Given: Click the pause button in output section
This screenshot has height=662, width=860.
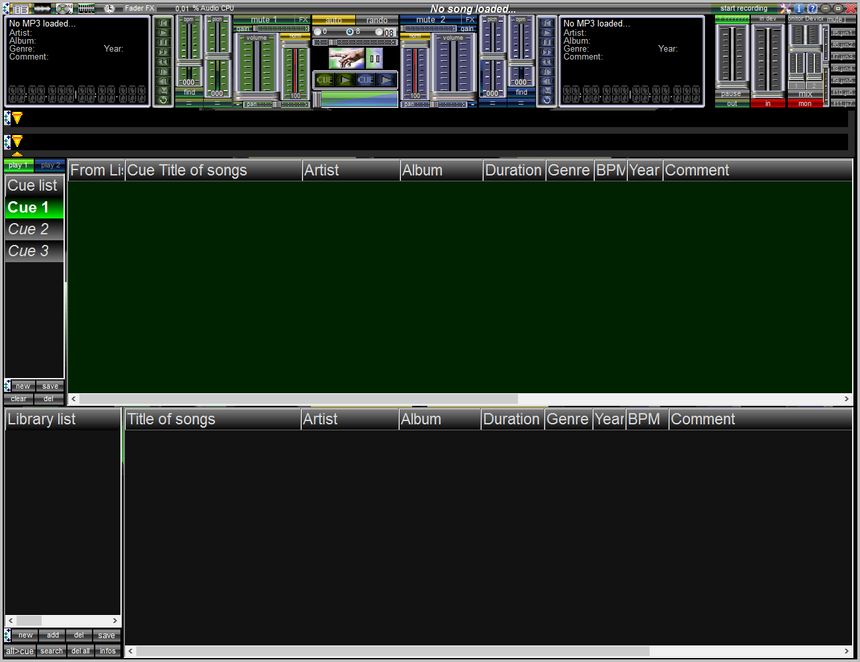Looking at the screenshot, I should click(732, 94).
